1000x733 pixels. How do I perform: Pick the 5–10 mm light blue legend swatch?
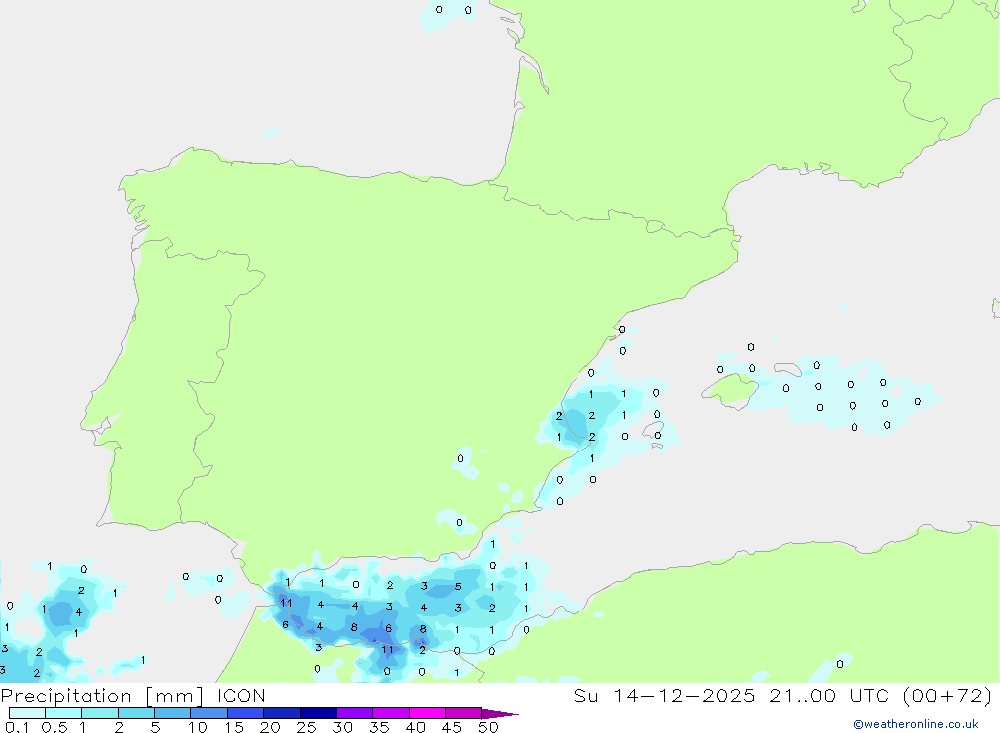coord(173,713)
